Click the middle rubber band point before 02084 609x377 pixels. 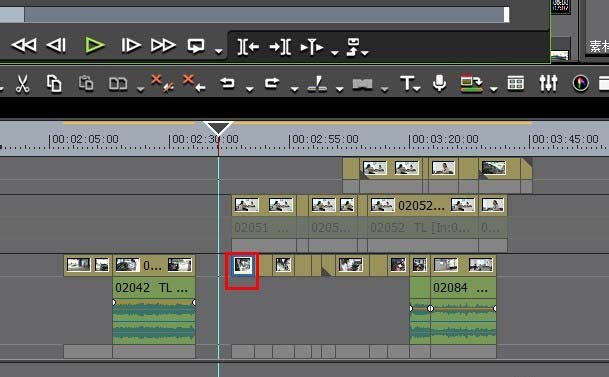pos(430,309)
